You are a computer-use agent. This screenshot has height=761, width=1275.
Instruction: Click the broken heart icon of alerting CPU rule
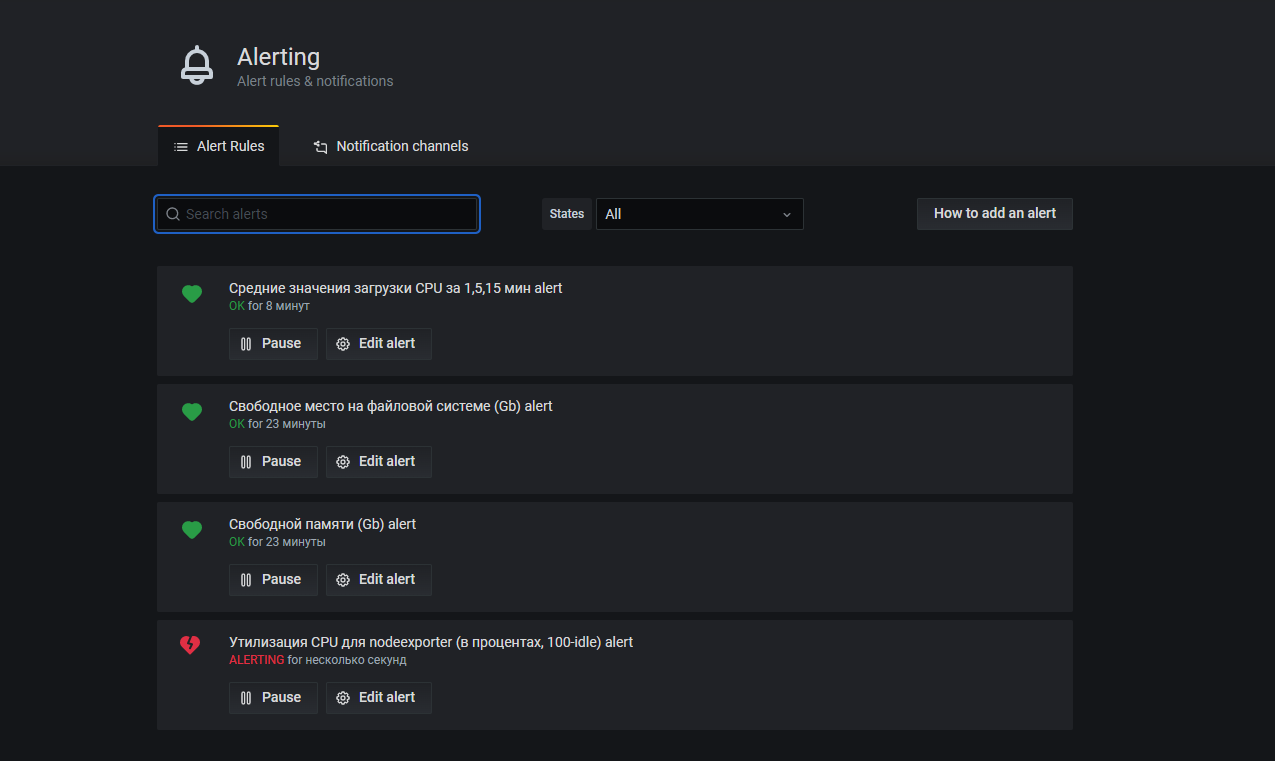point(190,645)
